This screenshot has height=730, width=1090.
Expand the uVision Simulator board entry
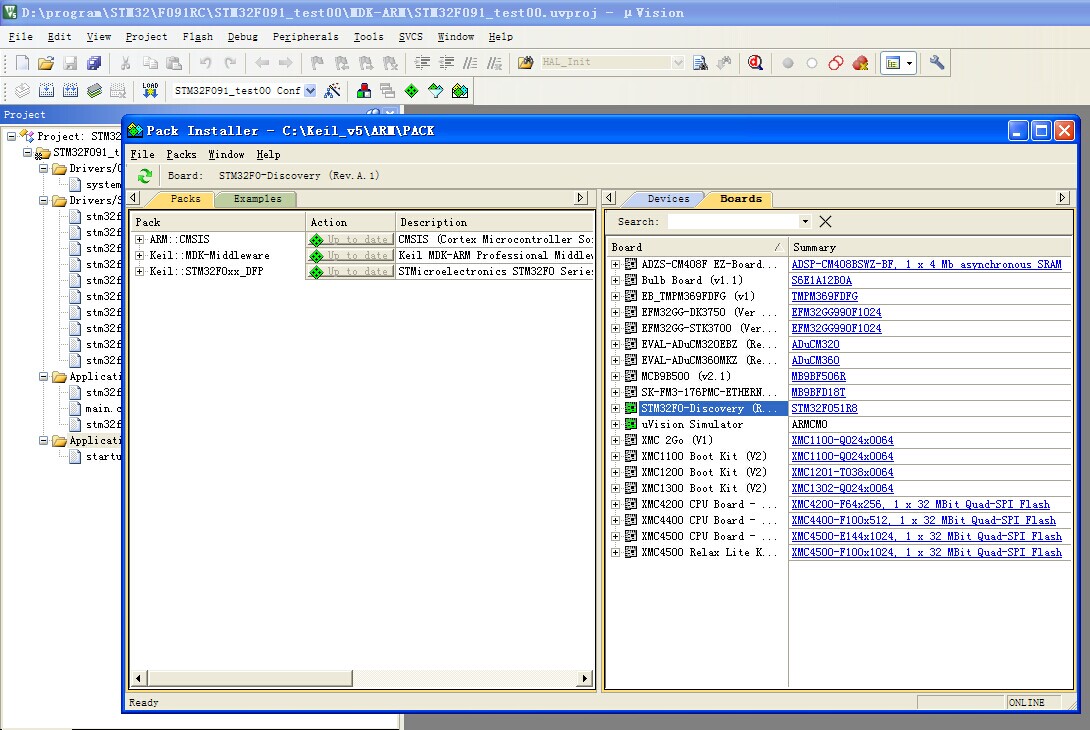615,425
